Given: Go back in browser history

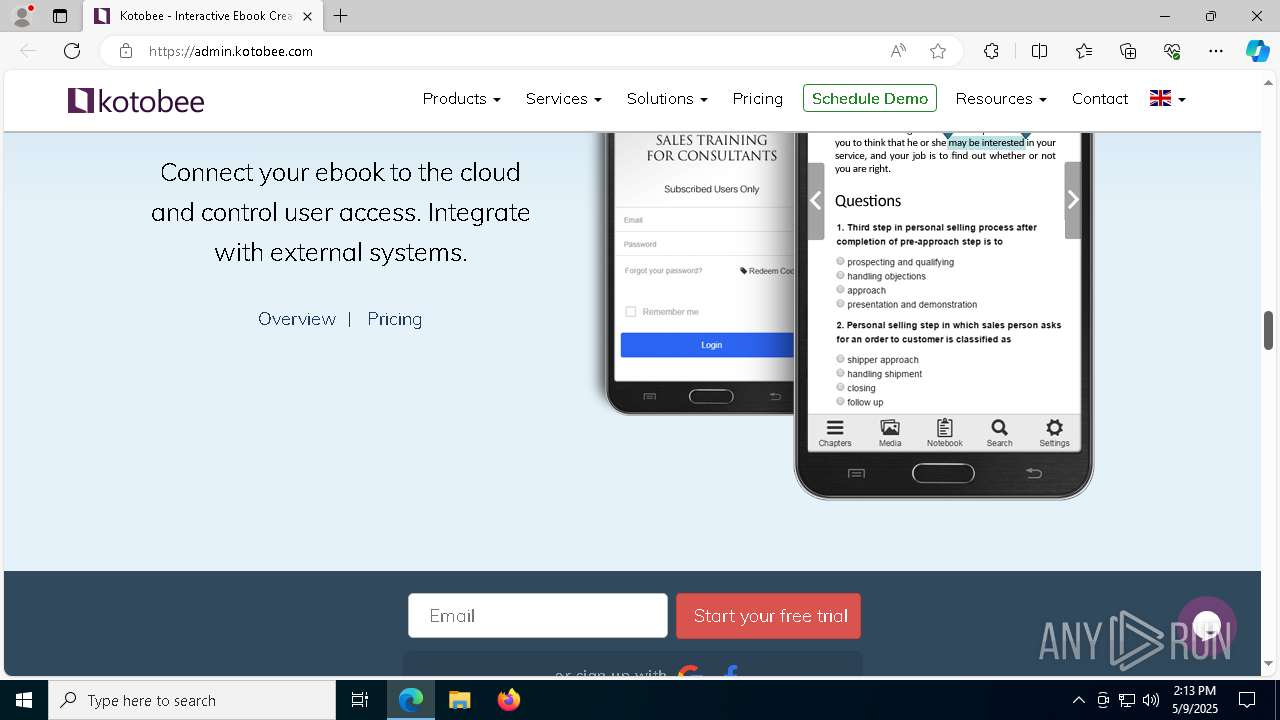Looking at the screenshot, I should coord(28,51).
